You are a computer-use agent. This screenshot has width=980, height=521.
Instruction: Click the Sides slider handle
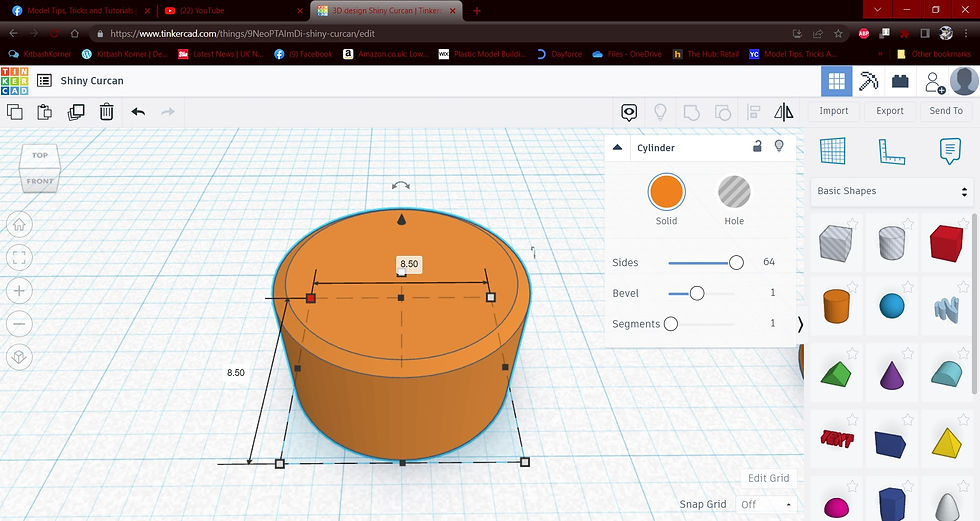click(x=736, y=263)
